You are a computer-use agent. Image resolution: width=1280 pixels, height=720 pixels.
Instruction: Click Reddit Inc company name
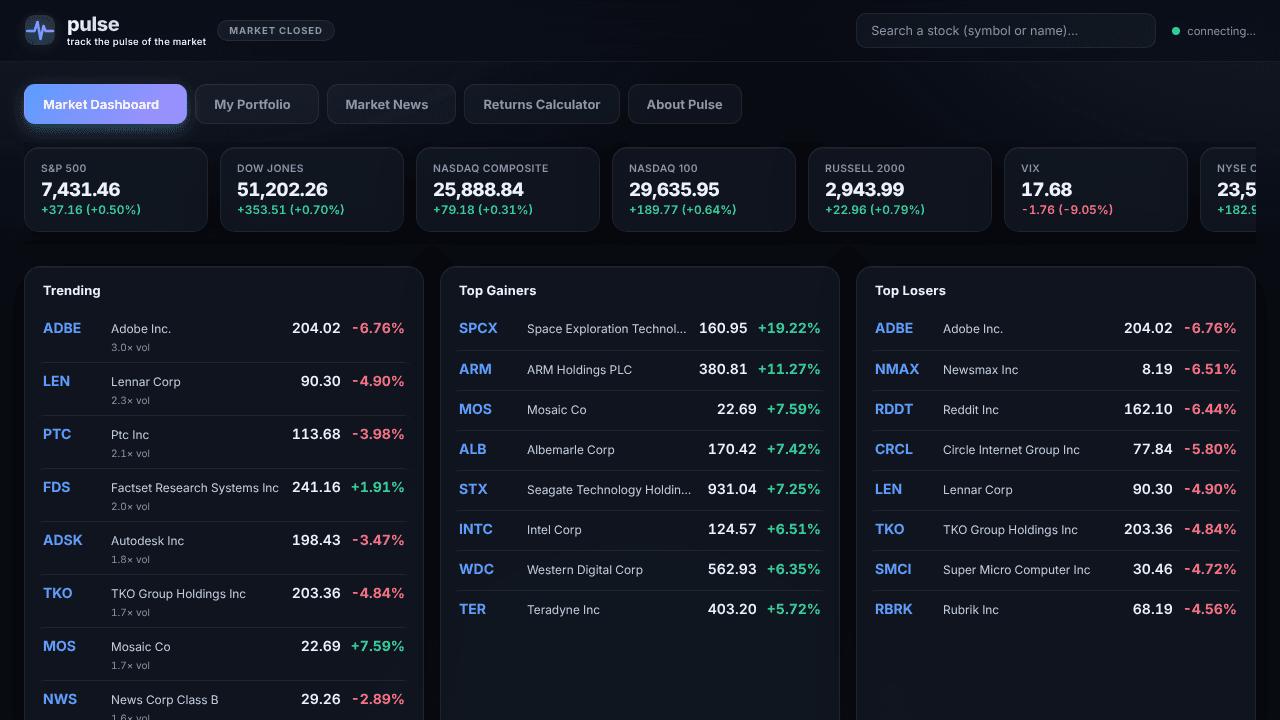click(971, 410)
